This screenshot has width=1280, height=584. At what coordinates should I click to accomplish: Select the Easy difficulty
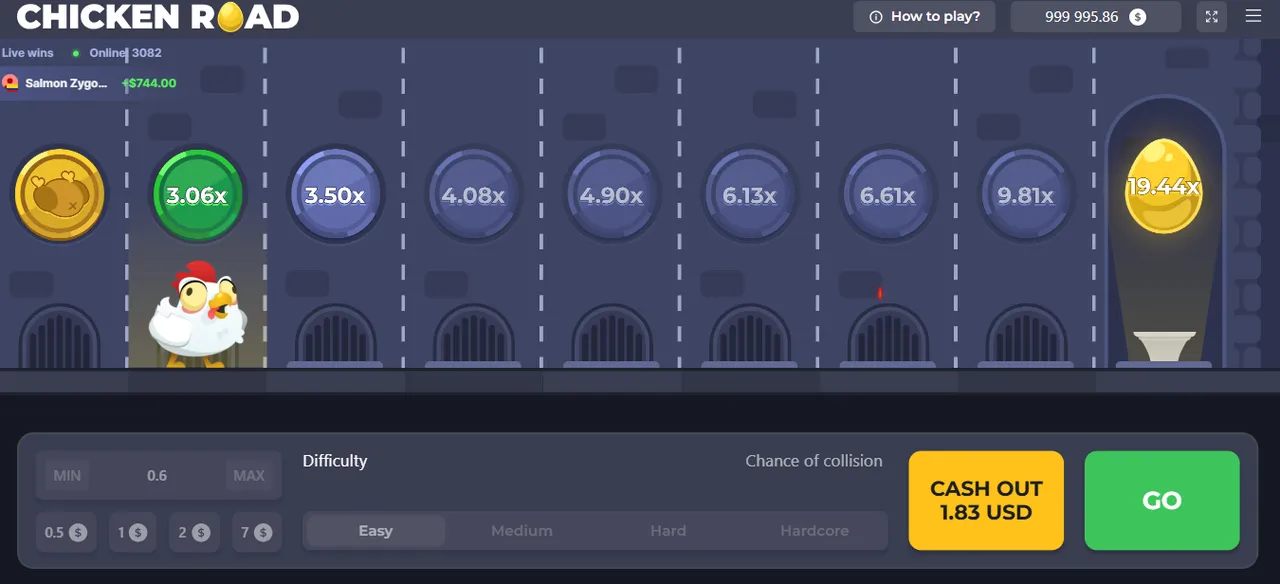374,531
